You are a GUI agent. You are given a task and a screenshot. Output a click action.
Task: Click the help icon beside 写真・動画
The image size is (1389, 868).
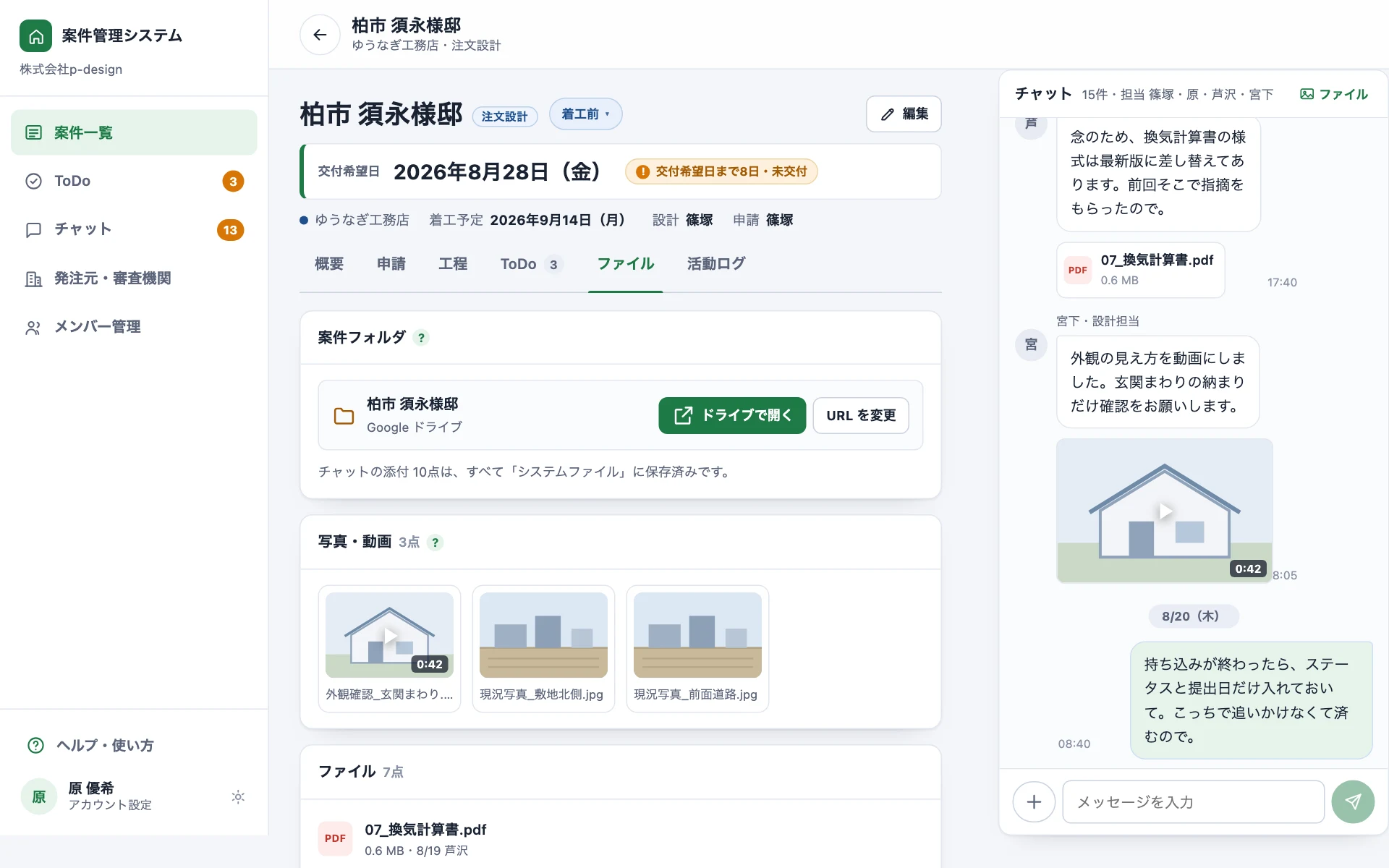435,542
